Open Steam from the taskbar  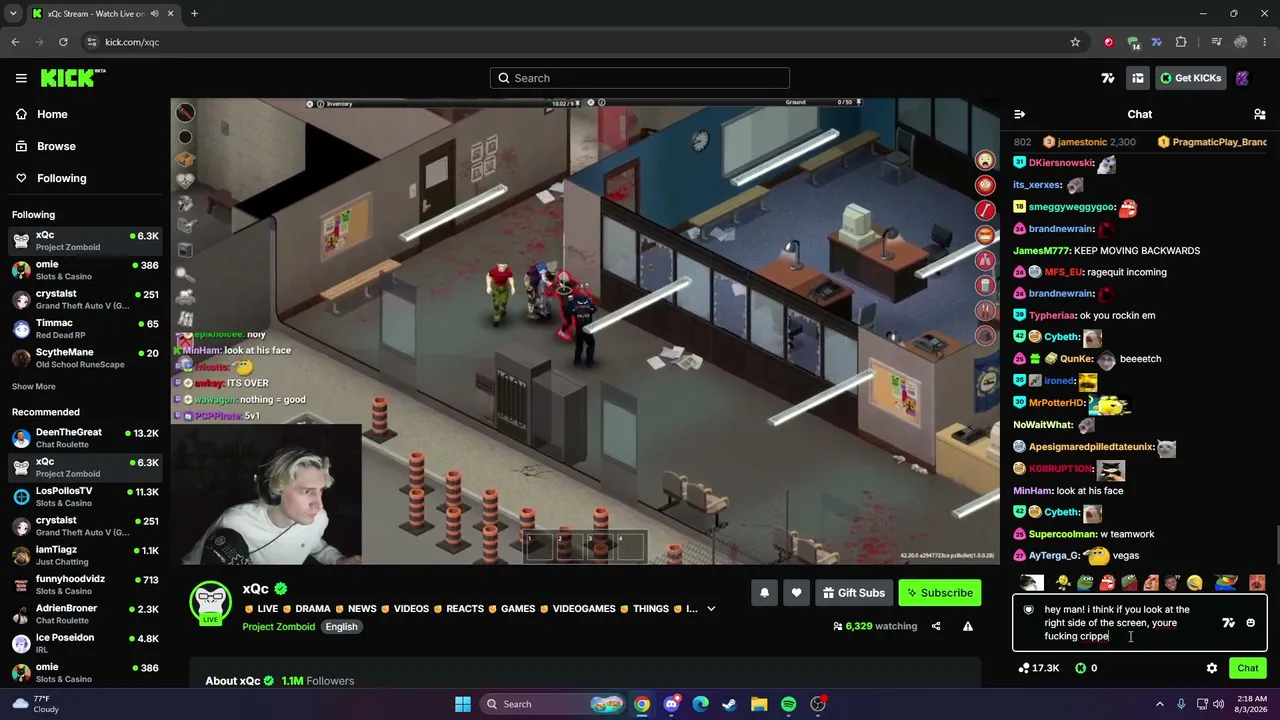(x=729, y=704)
